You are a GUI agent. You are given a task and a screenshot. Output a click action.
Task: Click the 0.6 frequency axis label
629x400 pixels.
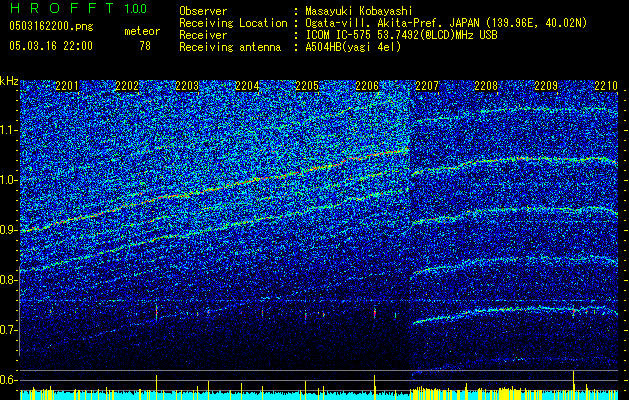pos(9,380)
